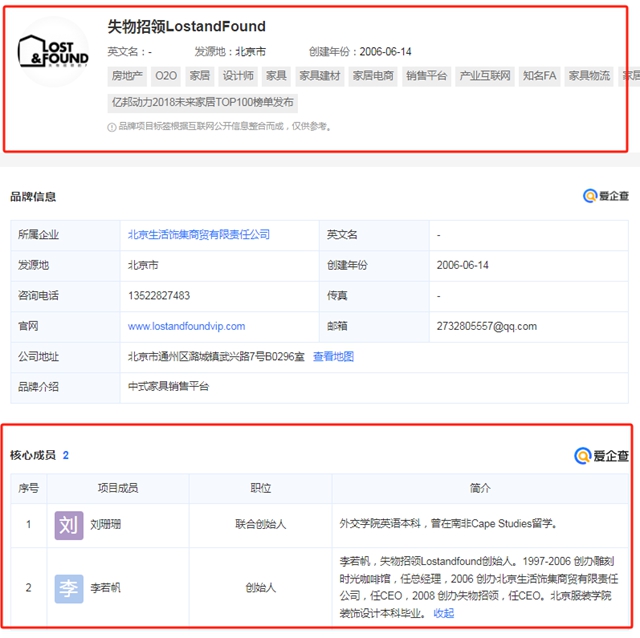640x638 pixels.
Task: Open the 亿邦动力2018未来家居TOP100榜单发布 tag
Action: point(203,102)
